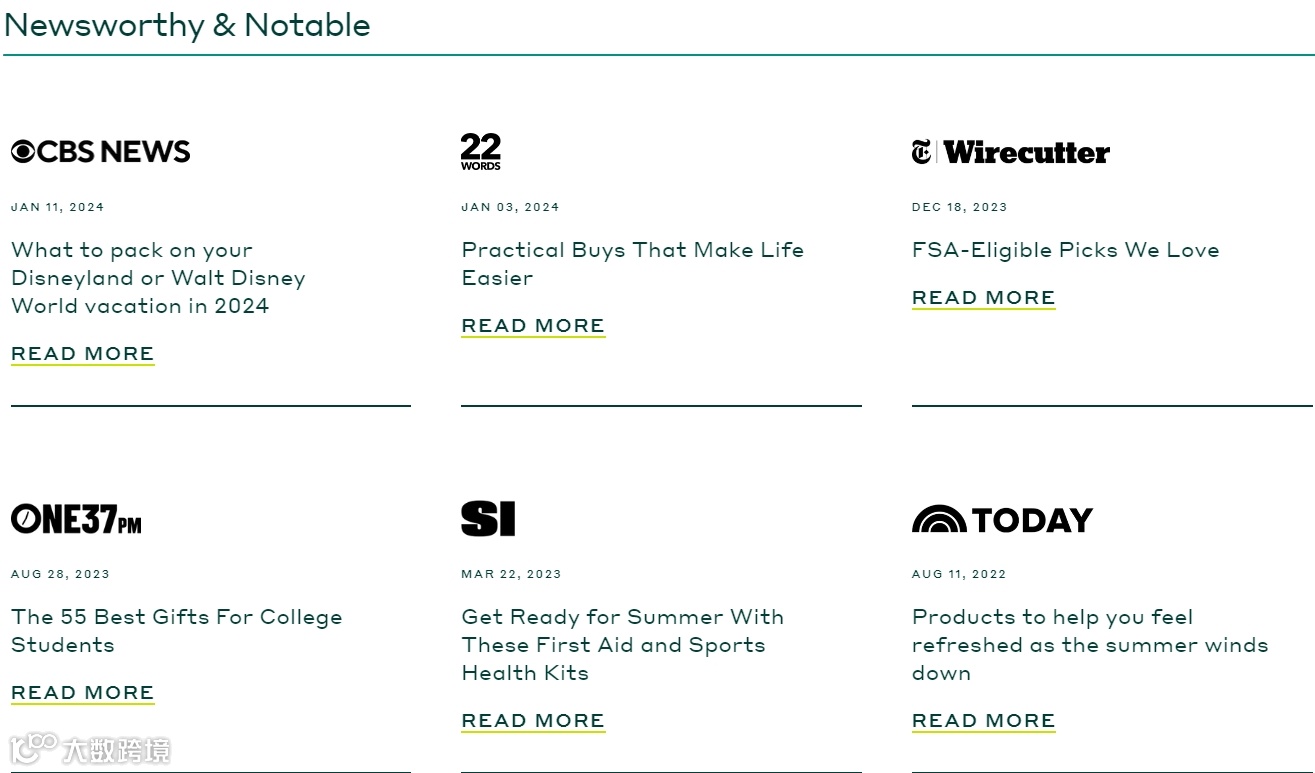Click the CBS News logo
The height and width of the screenshot is (773, 1315).
coord(100,152)
